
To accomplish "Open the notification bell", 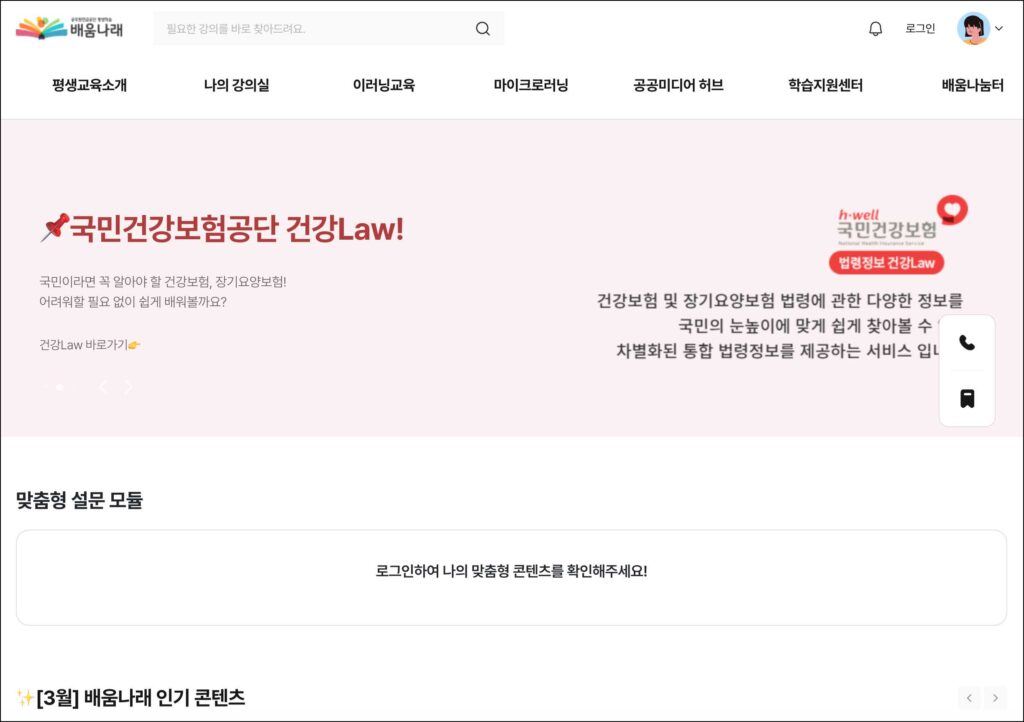I will 876,29.
